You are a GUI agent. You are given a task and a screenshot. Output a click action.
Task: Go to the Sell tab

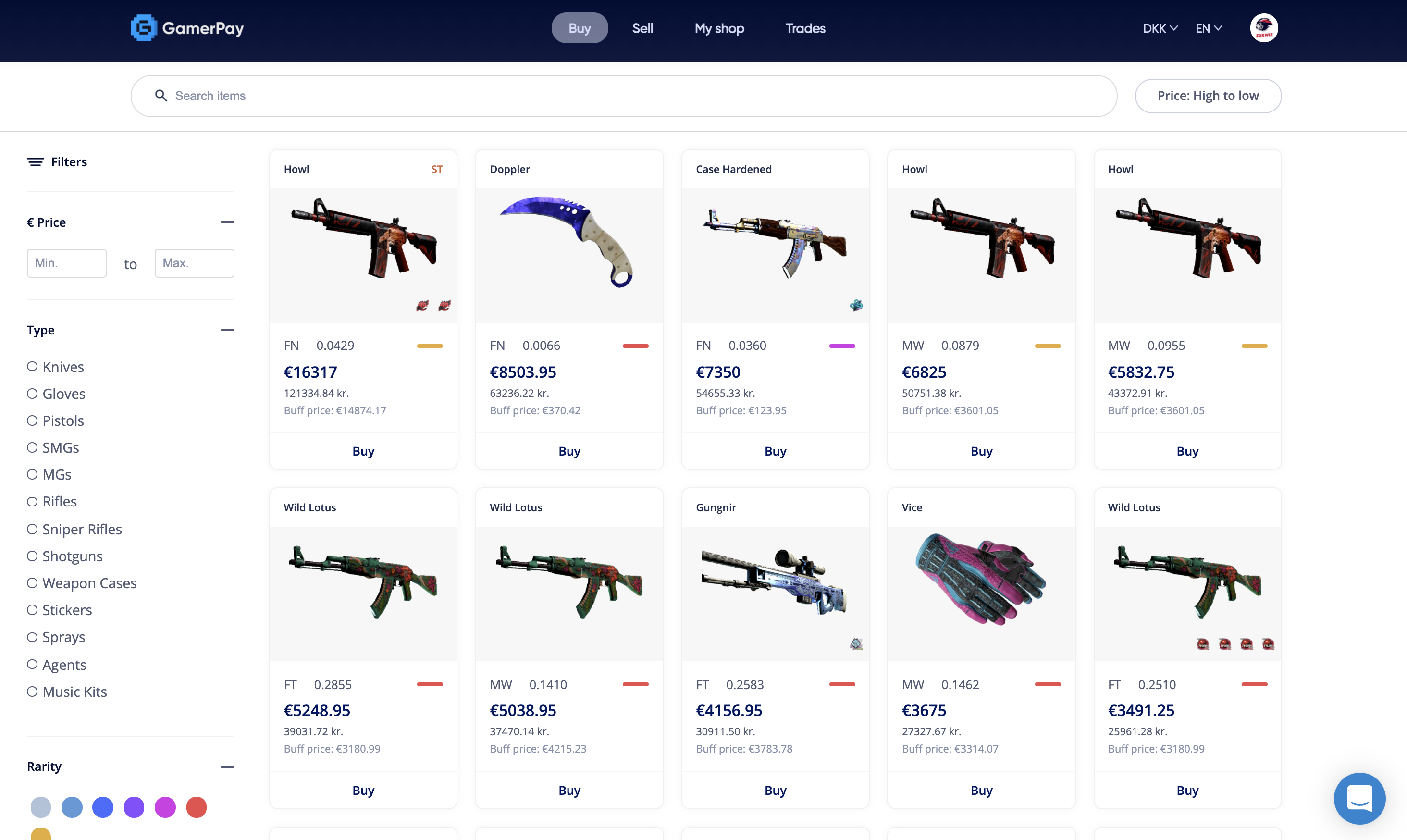click(642, 28)
